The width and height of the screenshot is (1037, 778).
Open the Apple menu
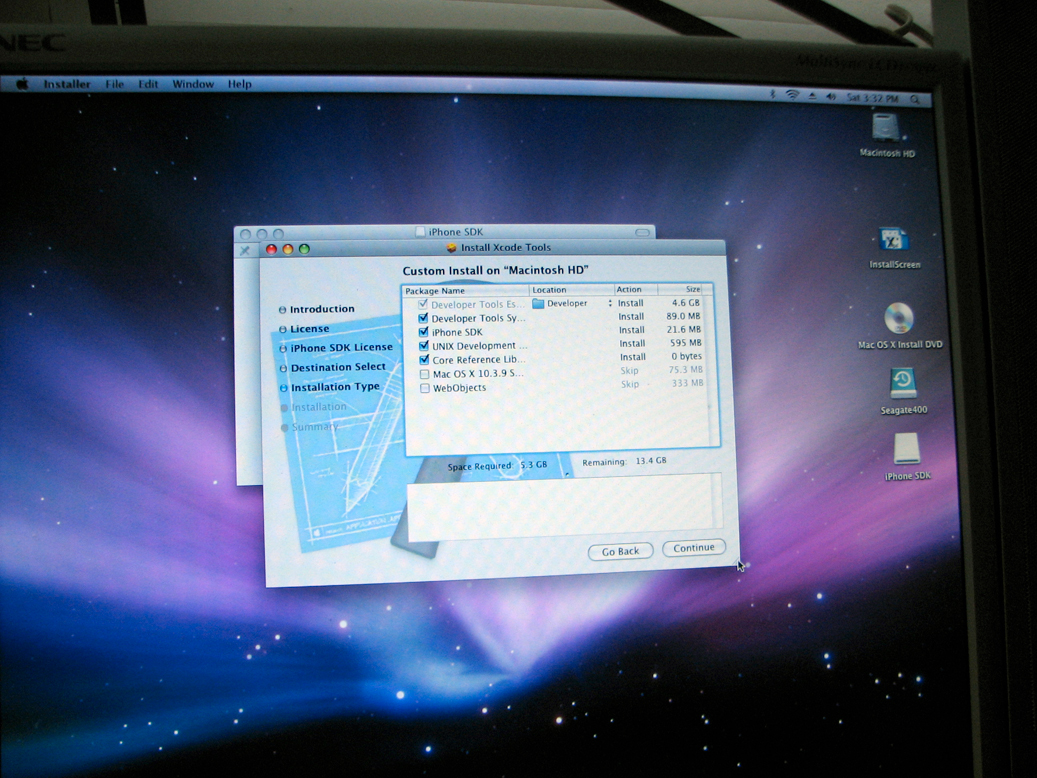pyautogui.click(x=23, y=83)
